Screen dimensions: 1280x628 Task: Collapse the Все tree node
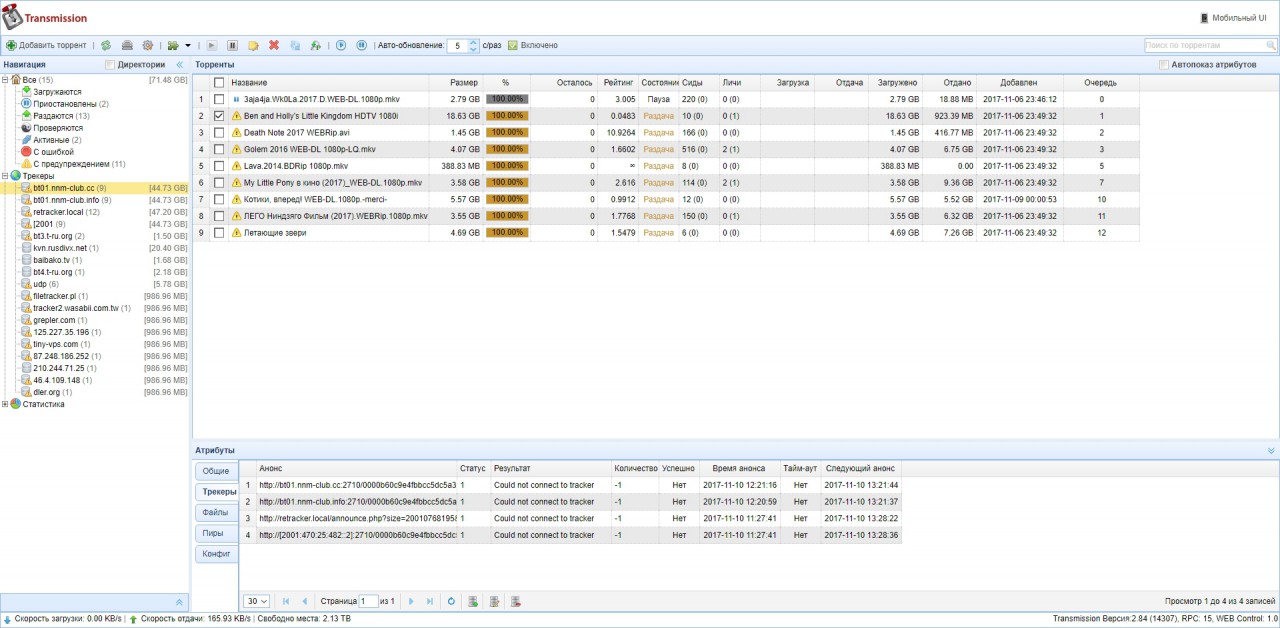[5, 80]
